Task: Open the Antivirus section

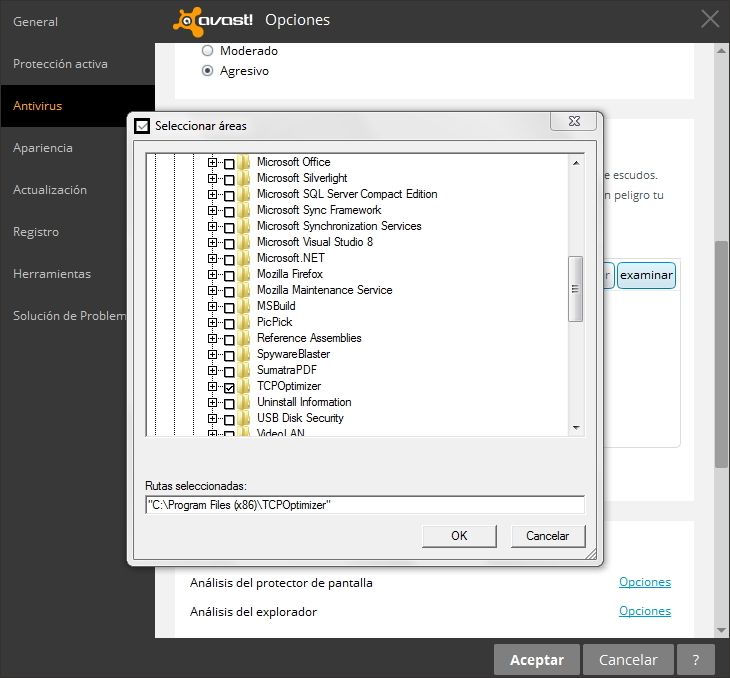Action: pyautogui.click(x=78, y=106)
